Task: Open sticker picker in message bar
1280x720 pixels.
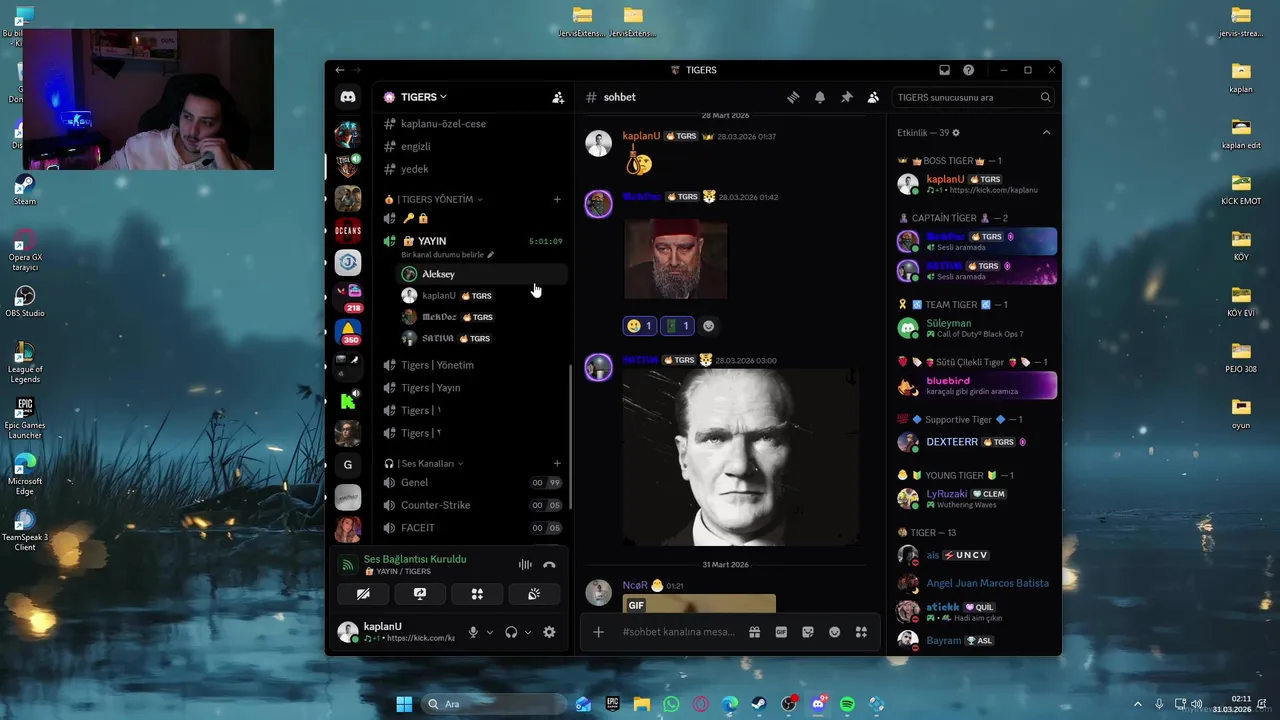Action: [808, 632]
